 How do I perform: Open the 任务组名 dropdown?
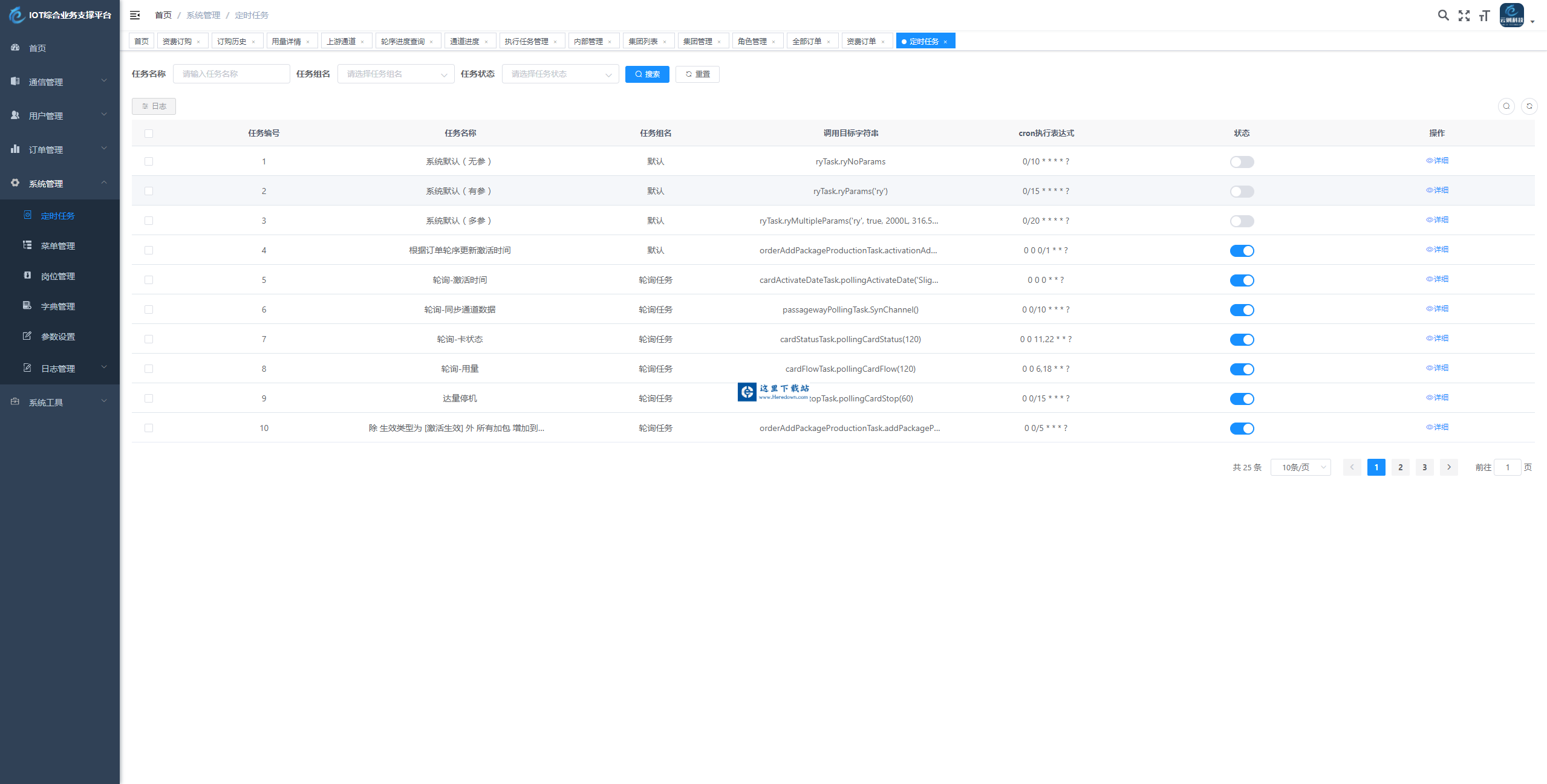pyautogui.click(x=396, y=74)
